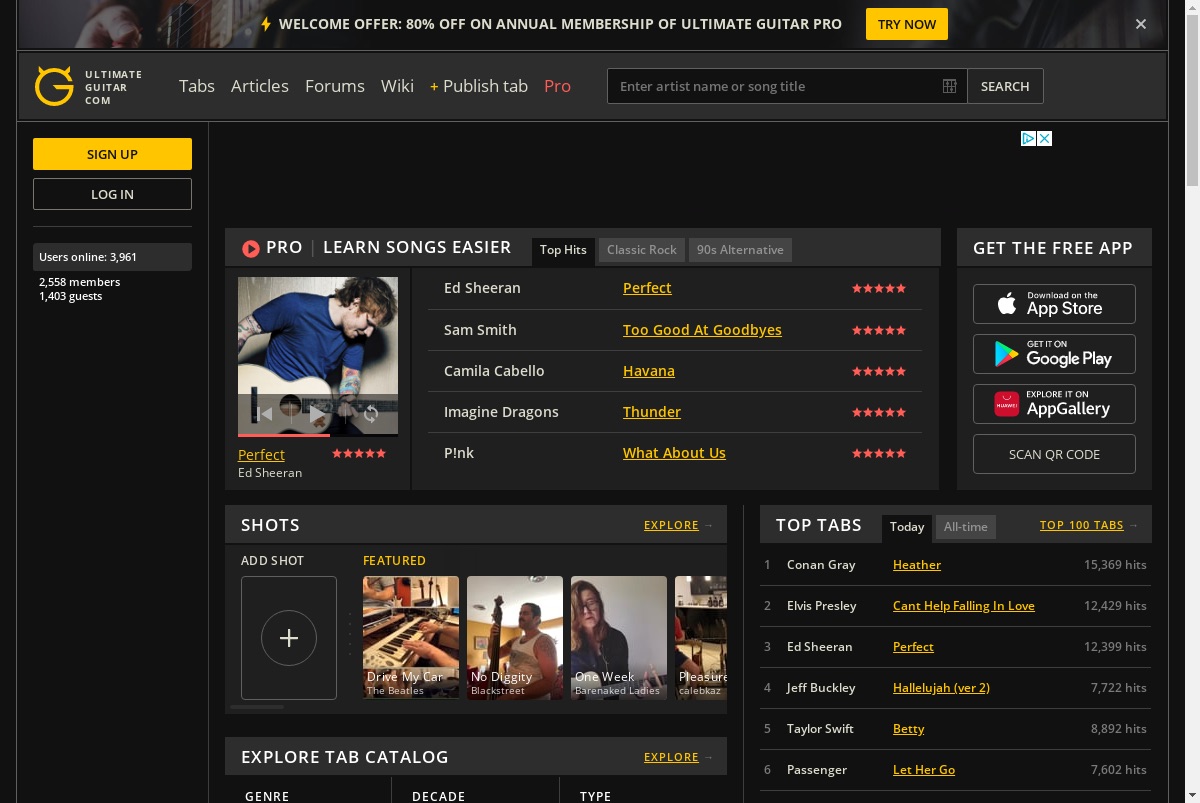The image size is (1200, 803).
Task: Open the Drive My Car shot thumbnail
Action: (x=411, y=637)
